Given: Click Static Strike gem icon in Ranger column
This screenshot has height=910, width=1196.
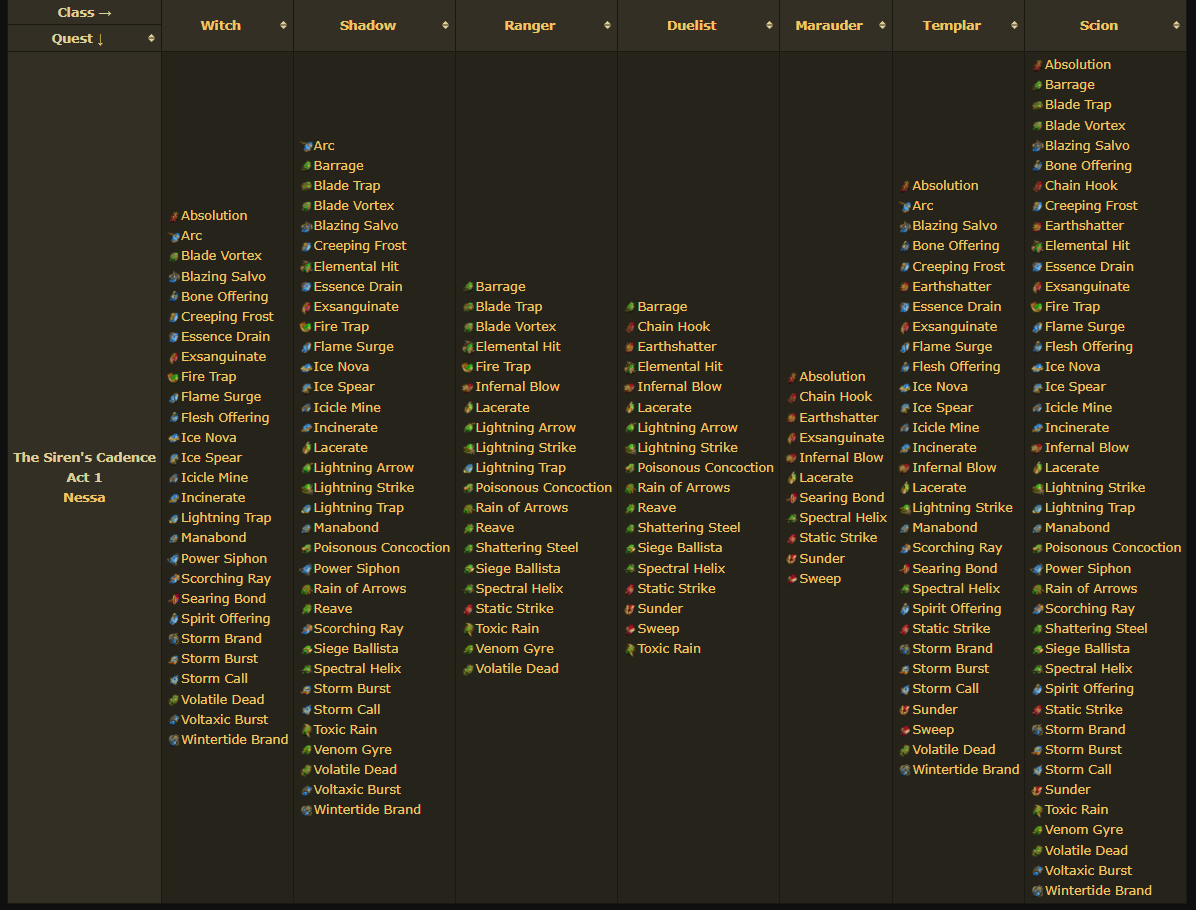Looking at the screenshot, I should click(x=468, y=609).
